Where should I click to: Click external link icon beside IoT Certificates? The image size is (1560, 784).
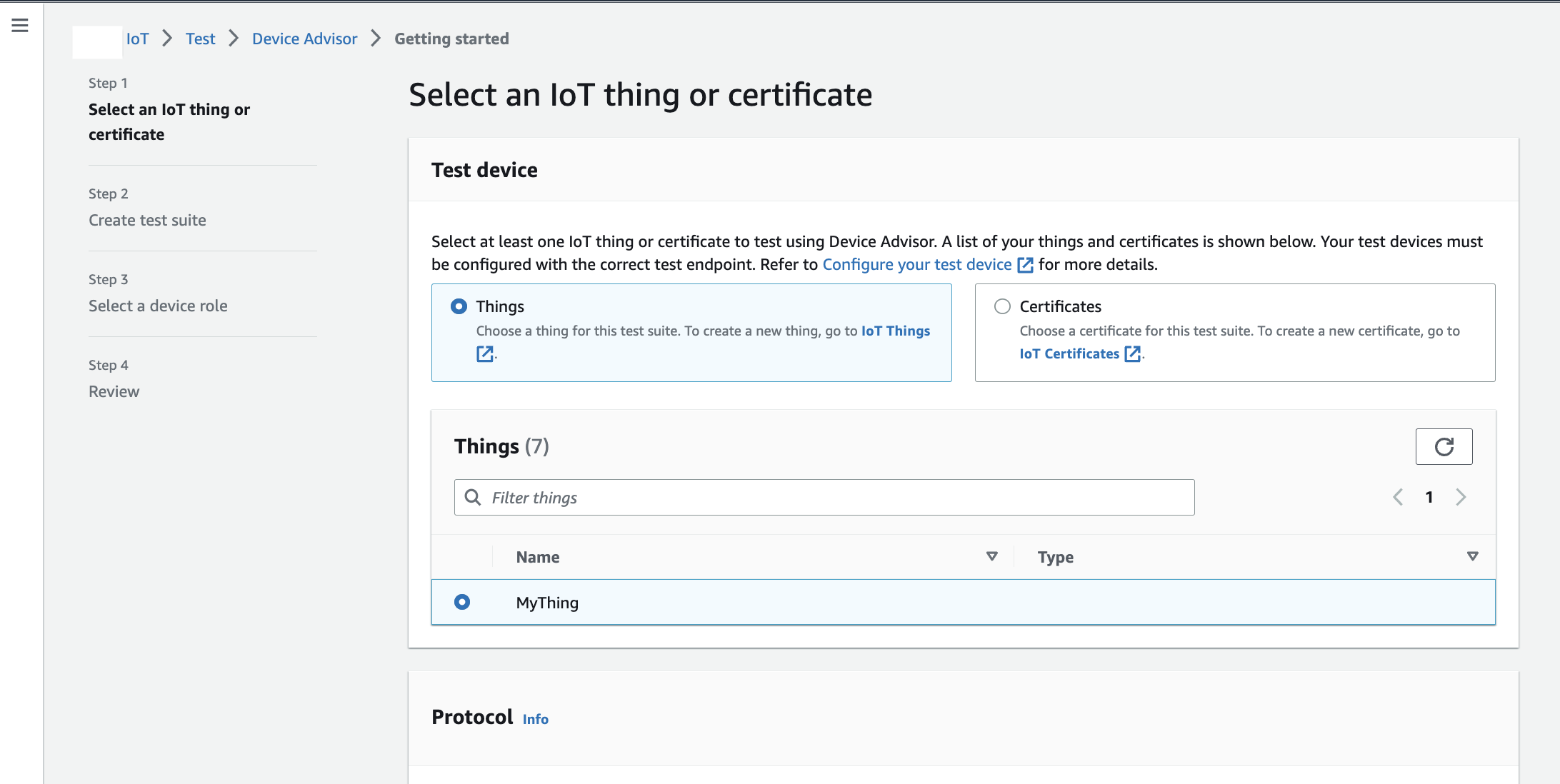1132,353
